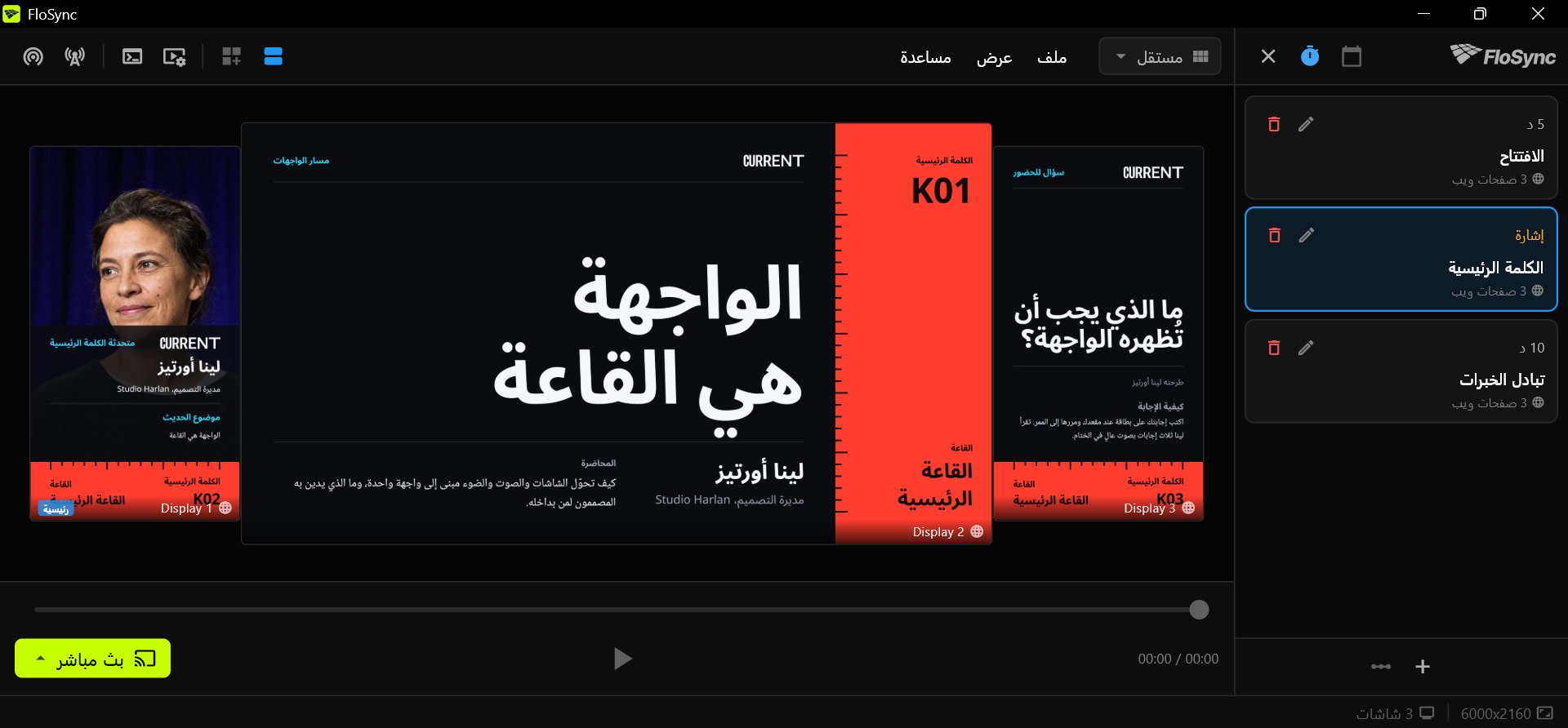Open the terminal console icon

coord(132,56)
